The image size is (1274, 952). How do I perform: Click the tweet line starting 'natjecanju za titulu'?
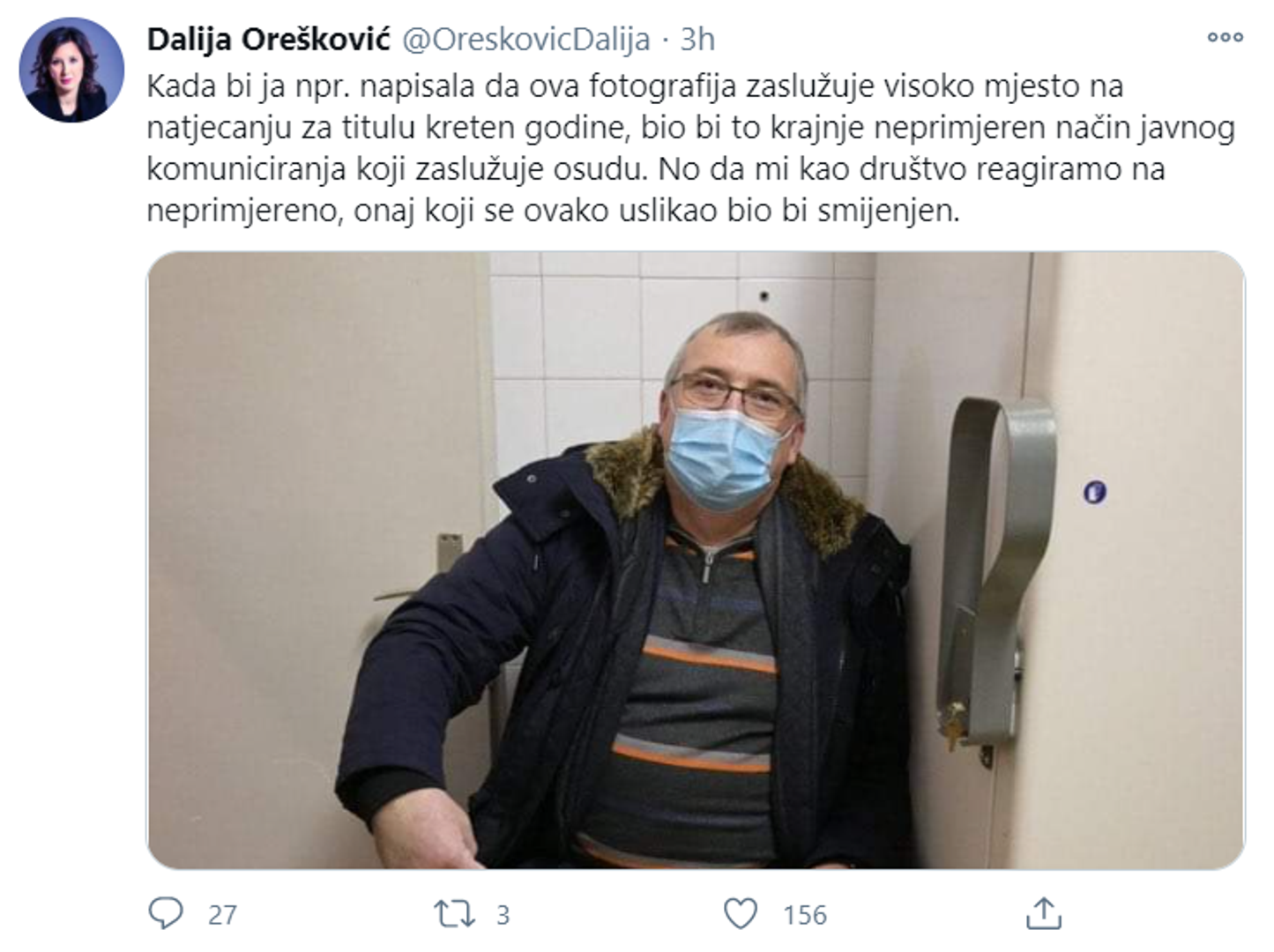690,128
